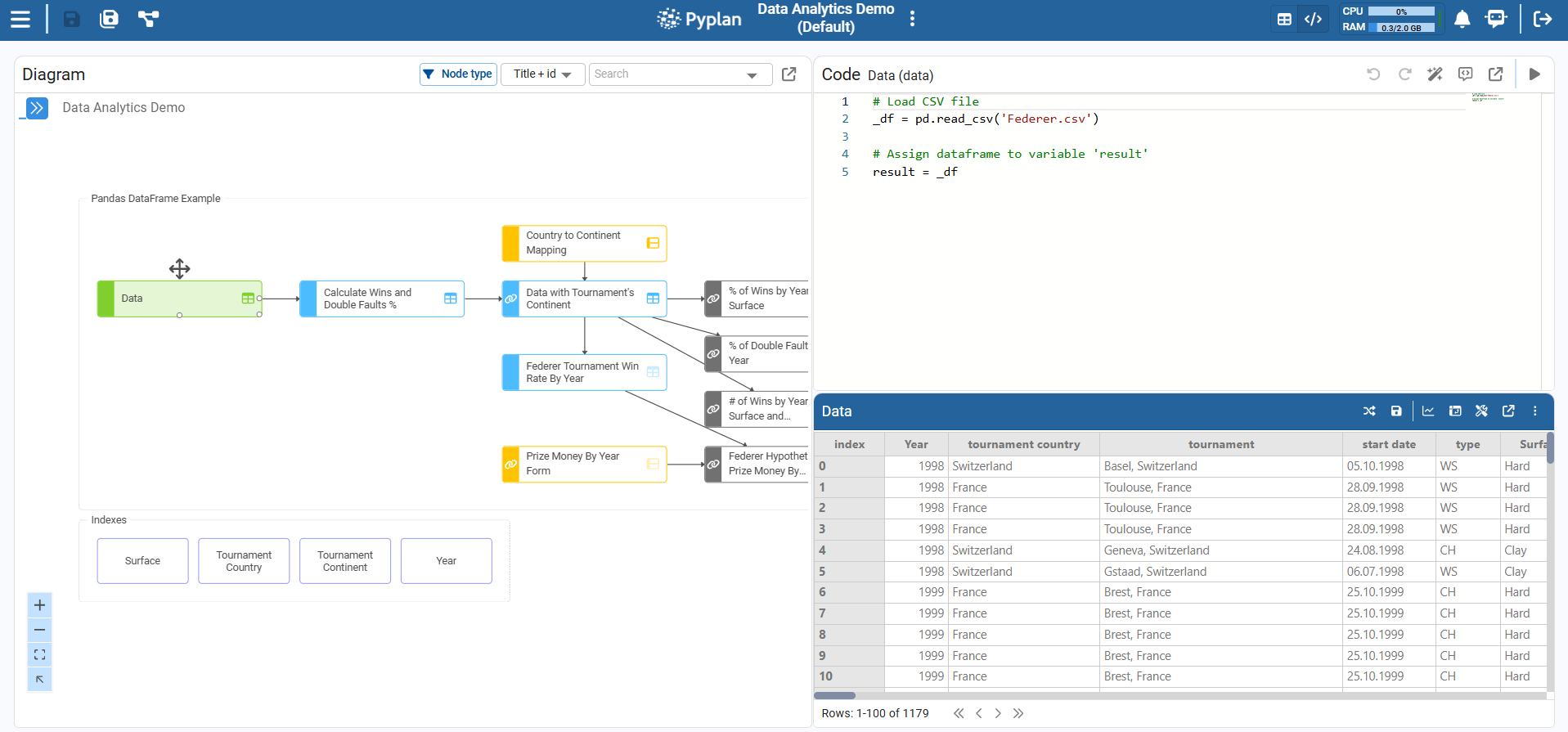Click the shuffle icon in Data panel
Viewport: 1568px width, 732px height.
coord(1369,411)
